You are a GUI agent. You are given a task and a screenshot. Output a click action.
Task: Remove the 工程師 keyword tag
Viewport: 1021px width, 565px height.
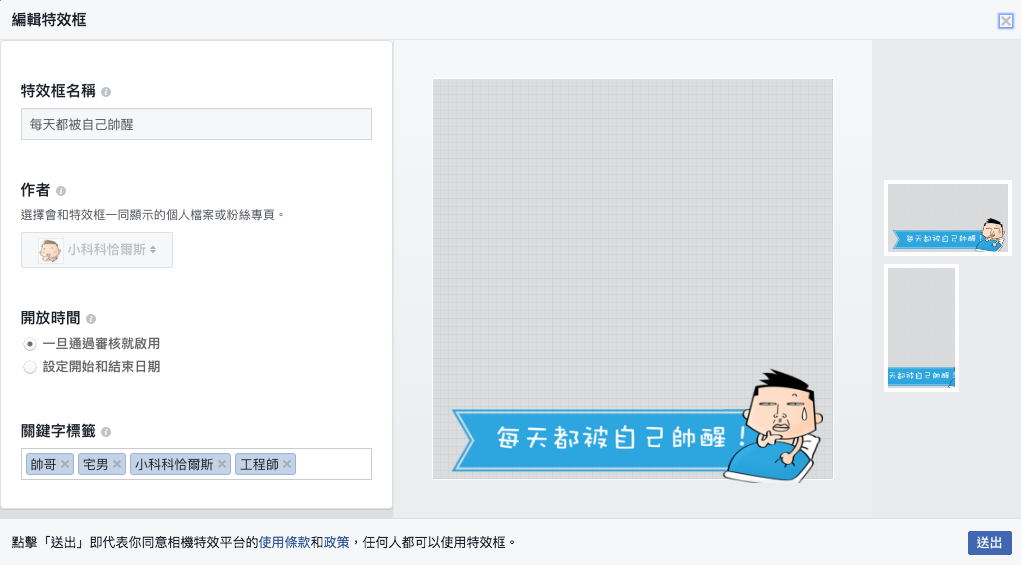pos(287,464)
